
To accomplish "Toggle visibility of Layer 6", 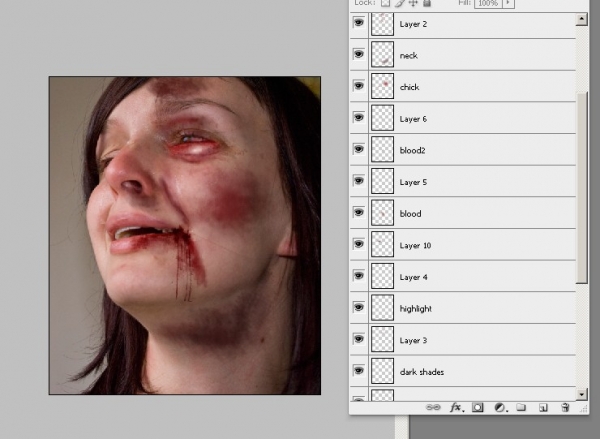I will (359, 118).
